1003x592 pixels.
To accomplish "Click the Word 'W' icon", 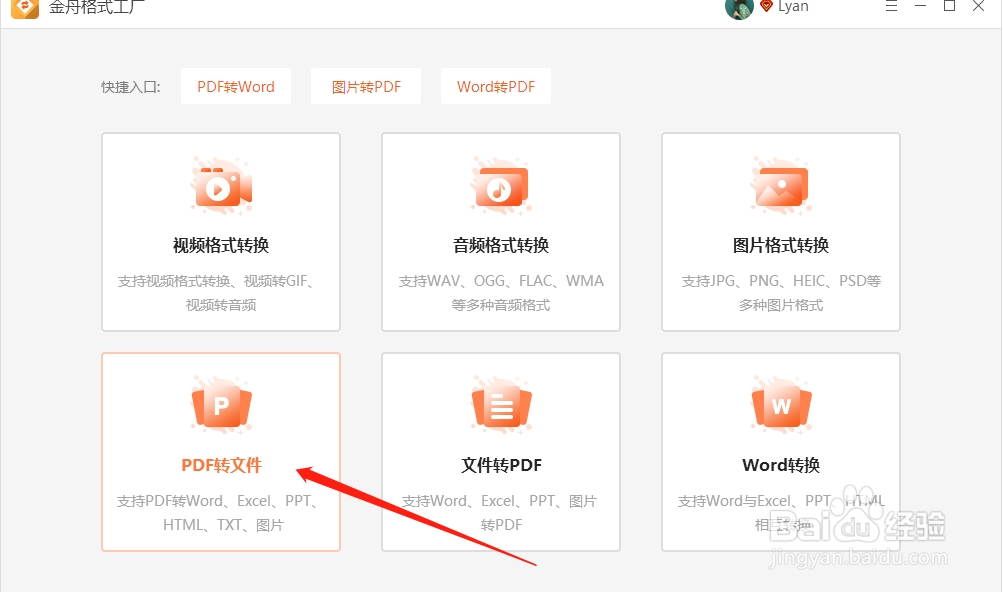I will 781,405.
